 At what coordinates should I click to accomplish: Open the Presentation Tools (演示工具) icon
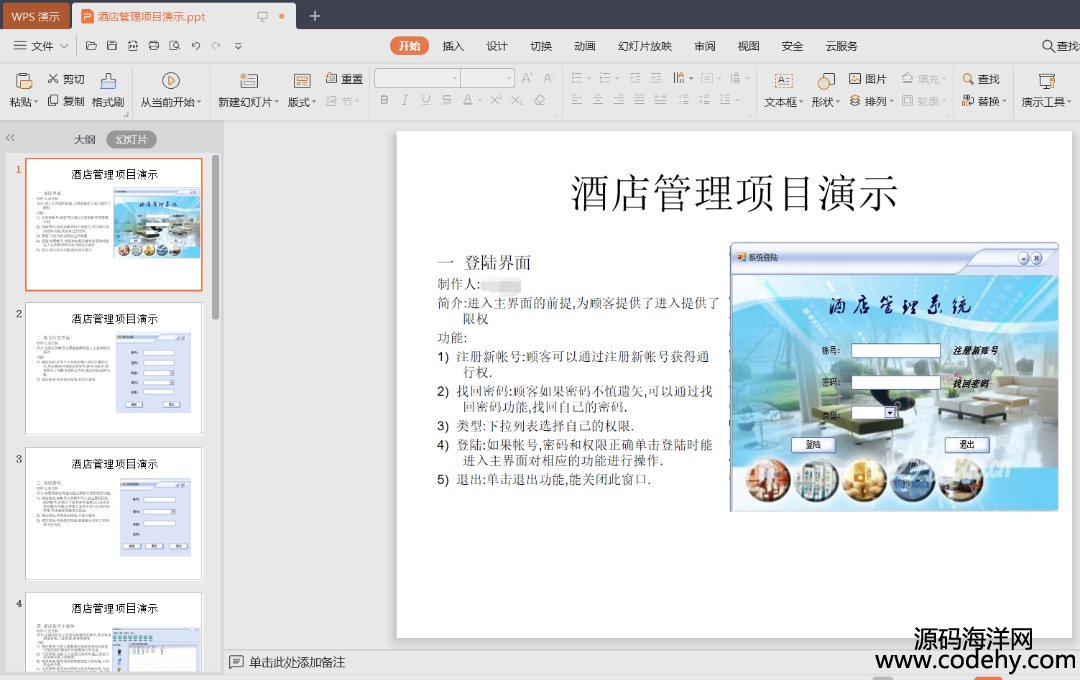tap(1047, 81)
